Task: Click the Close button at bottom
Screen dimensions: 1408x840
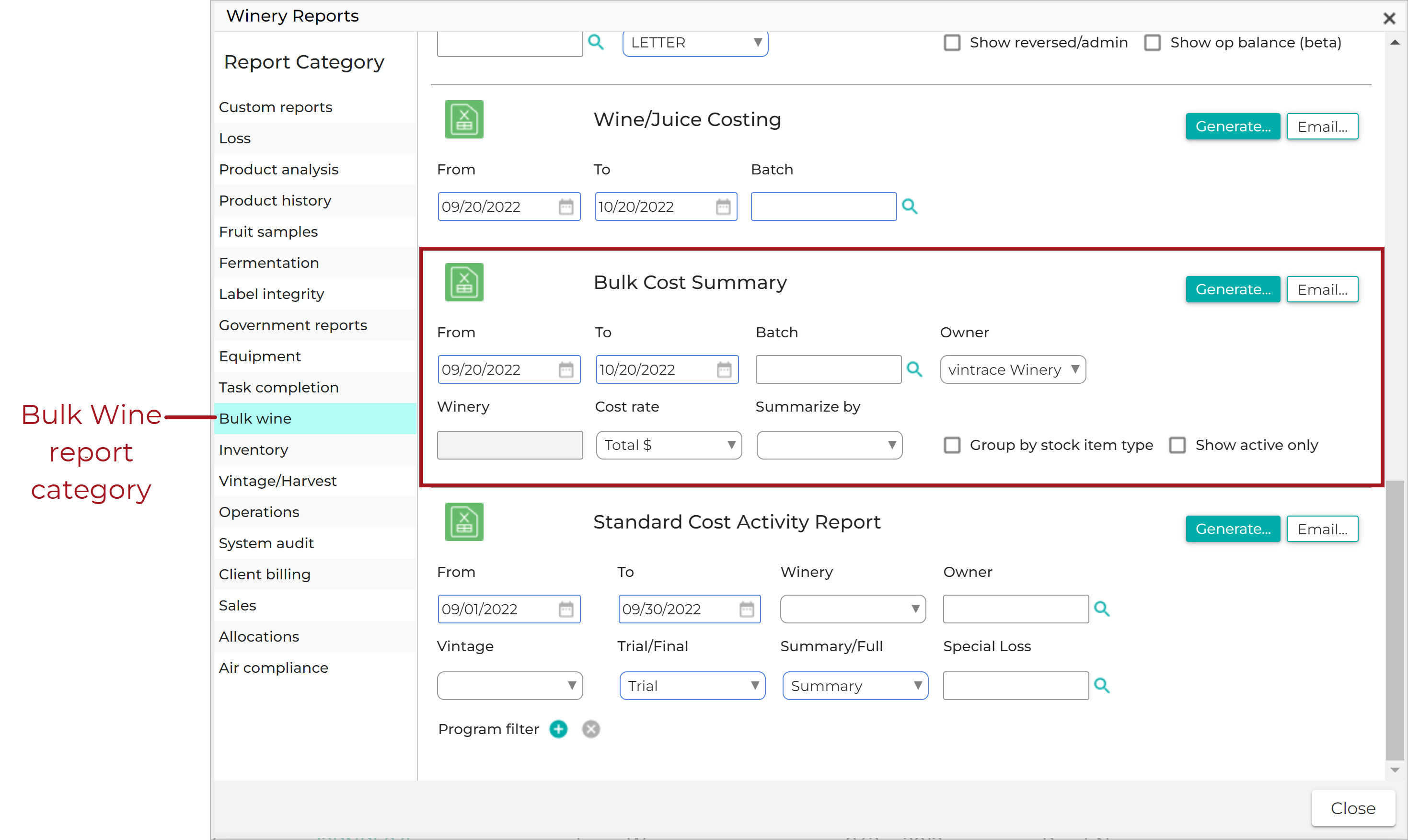Action: (1352, 808)
